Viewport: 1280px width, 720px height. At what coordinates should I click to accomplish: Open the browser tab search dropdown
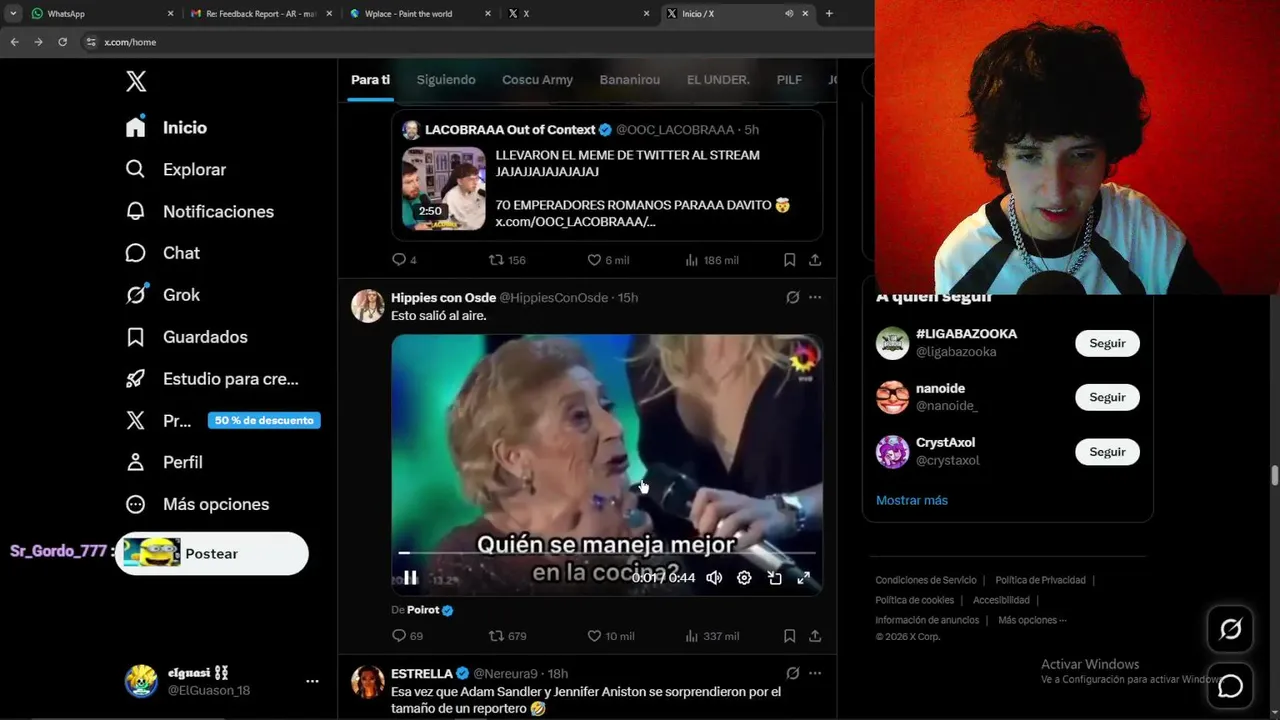(x=13, y=14)
